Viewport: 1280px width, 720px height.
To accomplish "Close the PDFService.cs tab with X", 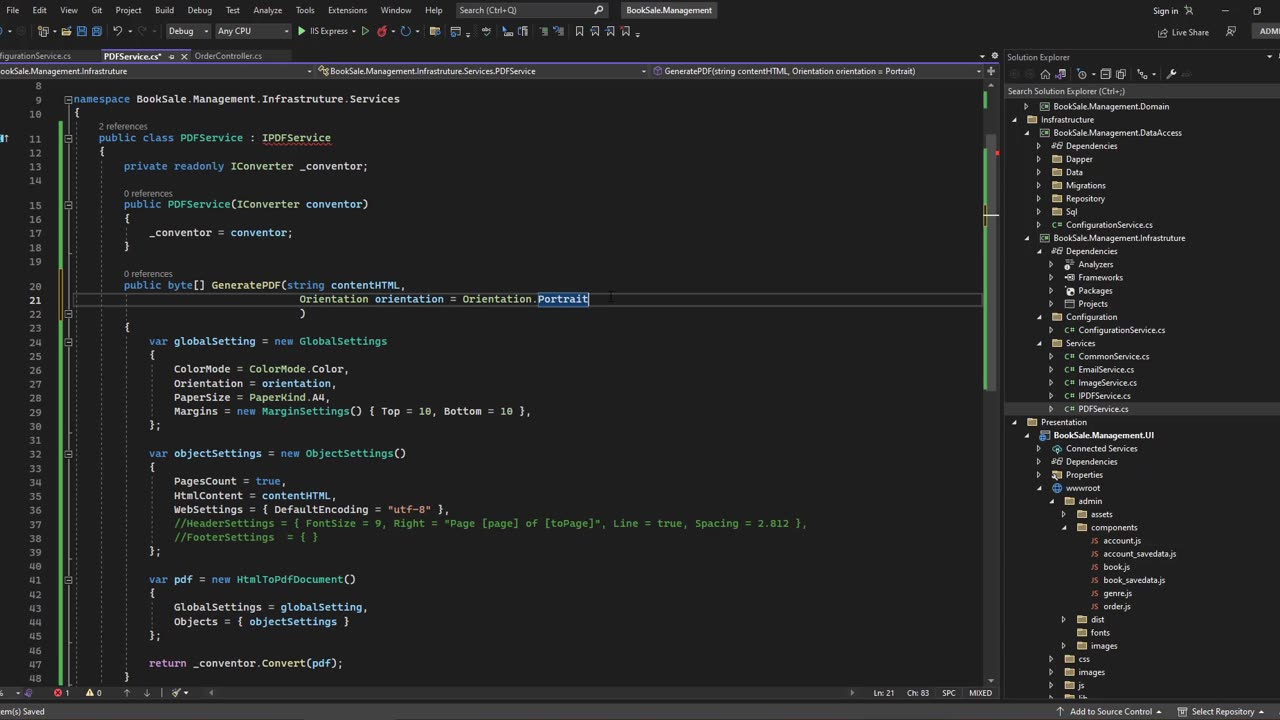I will (184, 57).
